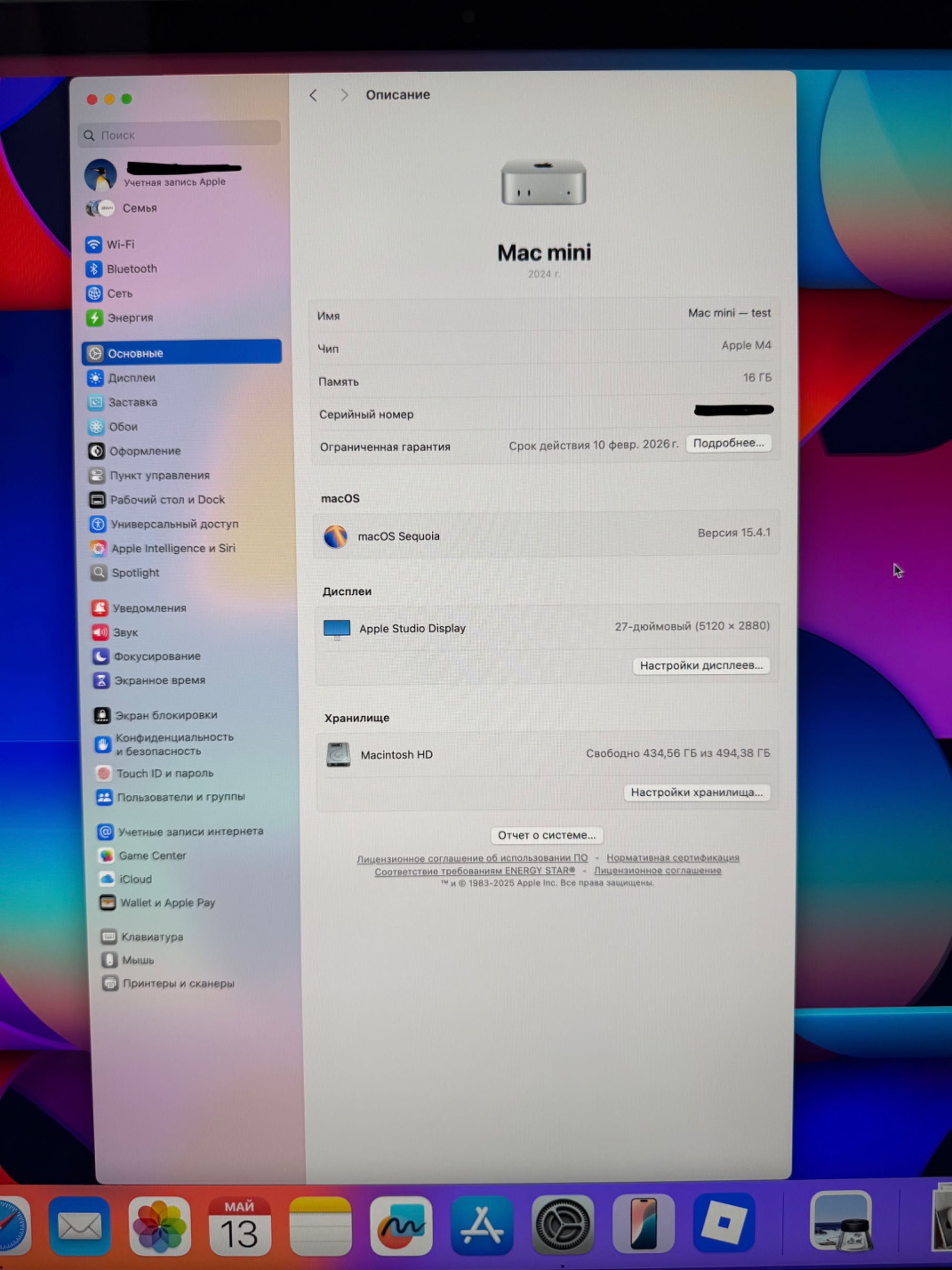The height and width of the screenshot is (1270, 952).
Task: Click the Apple Studio Display row
Action: coord(546,628)
